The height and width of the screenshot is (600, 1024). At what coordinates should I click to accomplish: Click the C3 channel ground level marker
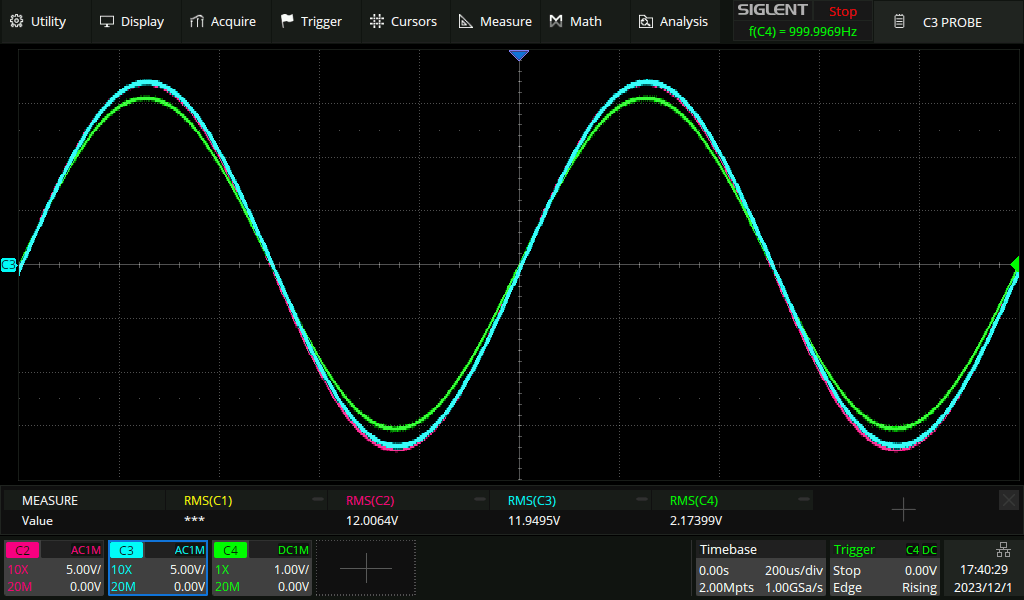[8, 264]
